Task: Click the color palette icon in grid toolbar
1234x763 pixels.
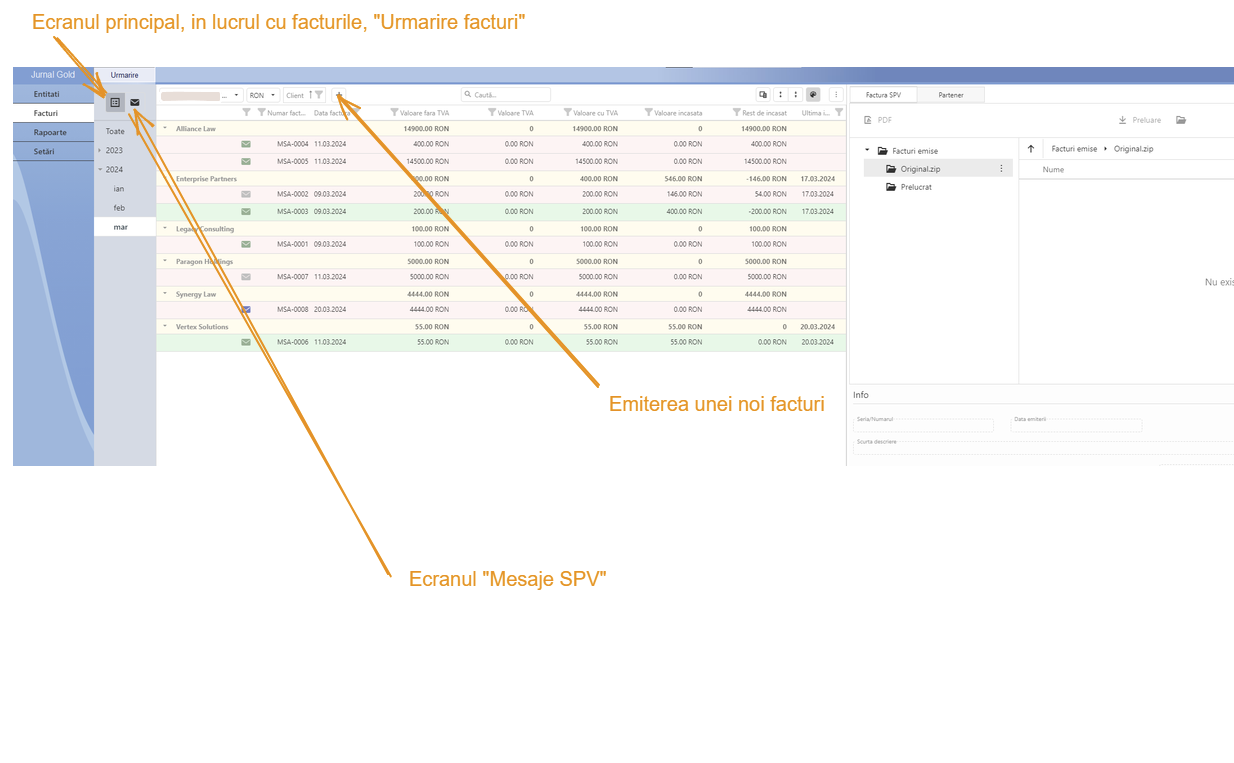Action: [813, 95]
